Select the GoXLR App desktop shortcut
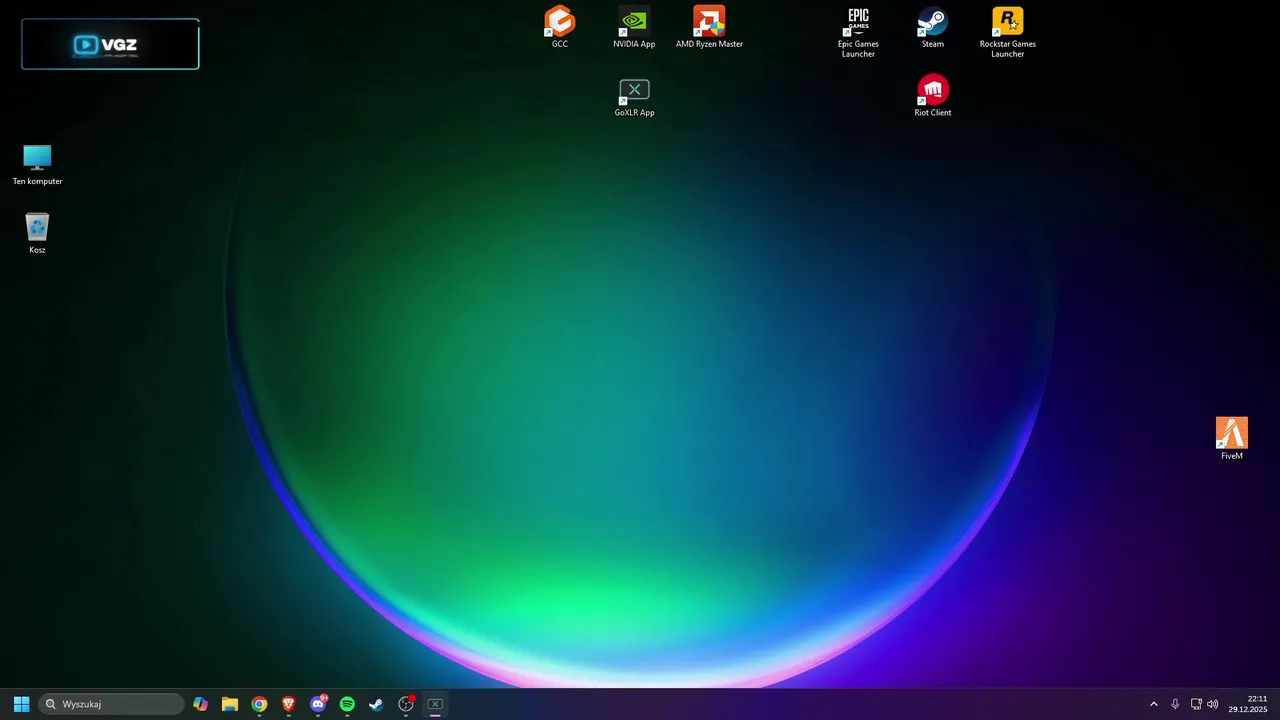The width and height of the screenshot is (1280, 720). [634, 97]
